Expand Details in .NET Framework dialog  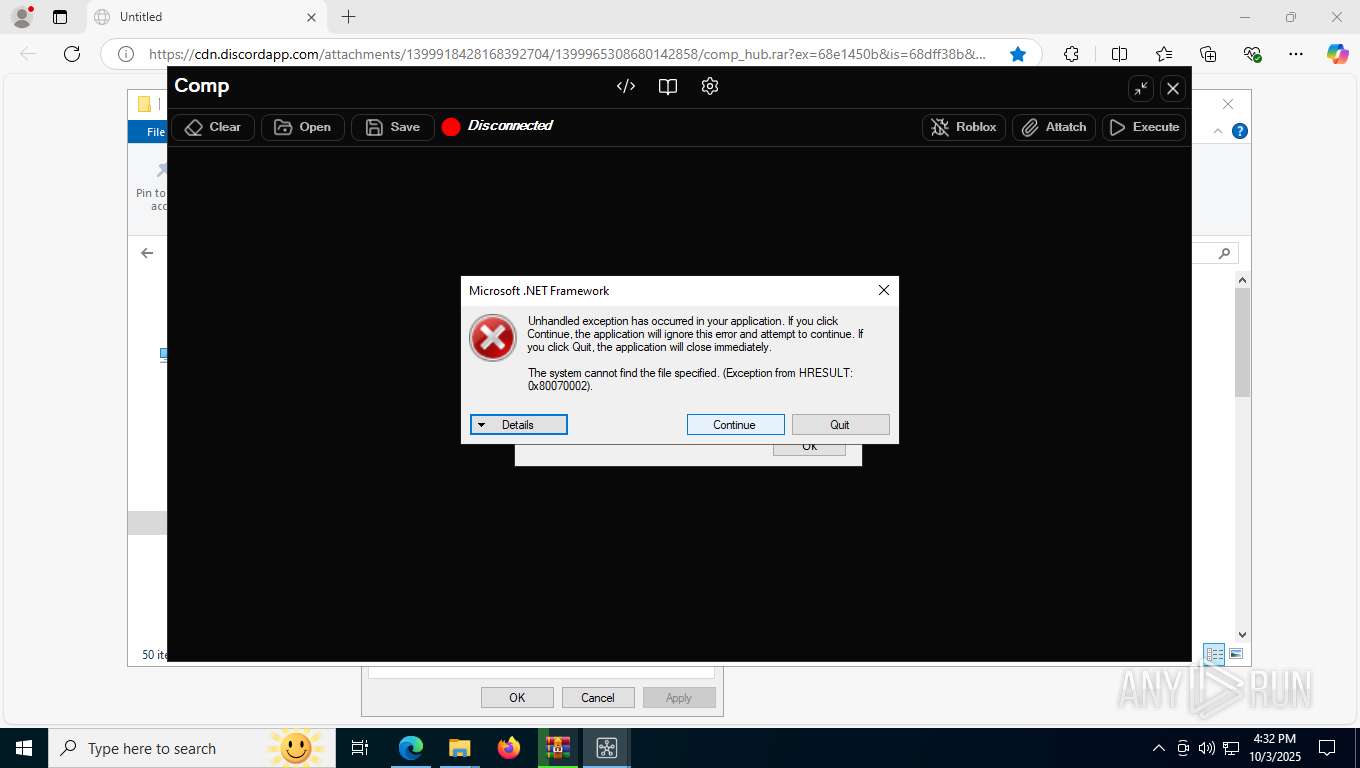[519, 425]
